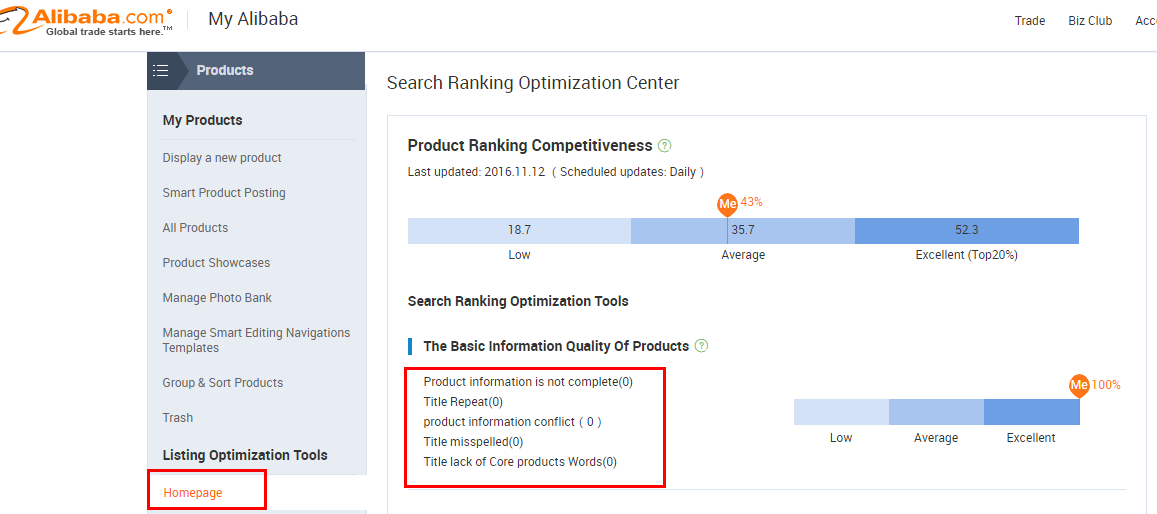Click the orange Me marker at 100%
This screenshot has width=1157, height=514.
(x=1079, y=385)
